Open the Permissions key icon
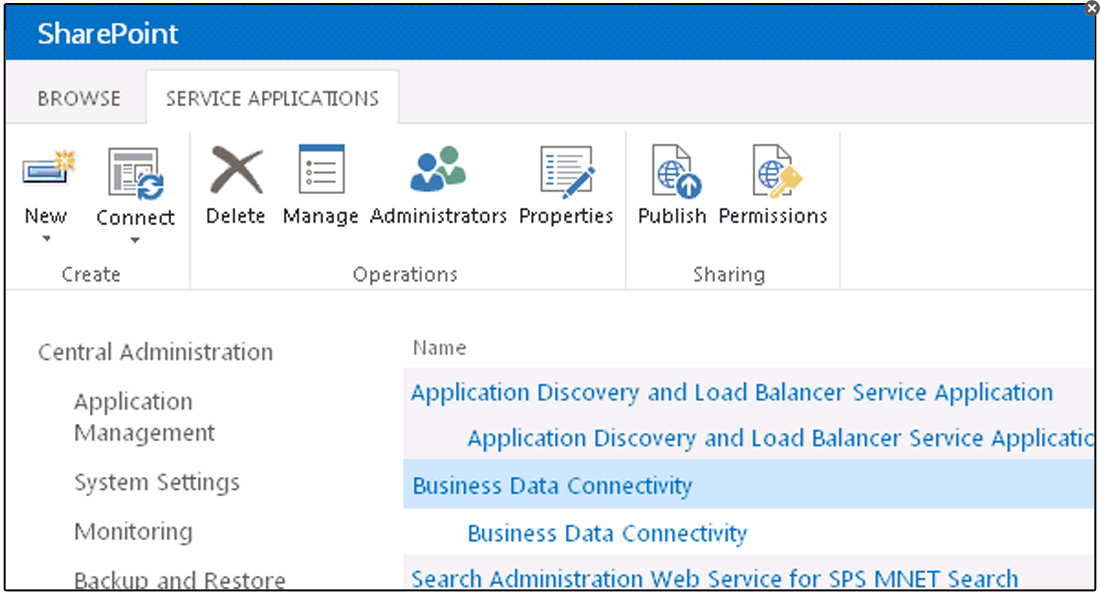 [776, 171]
